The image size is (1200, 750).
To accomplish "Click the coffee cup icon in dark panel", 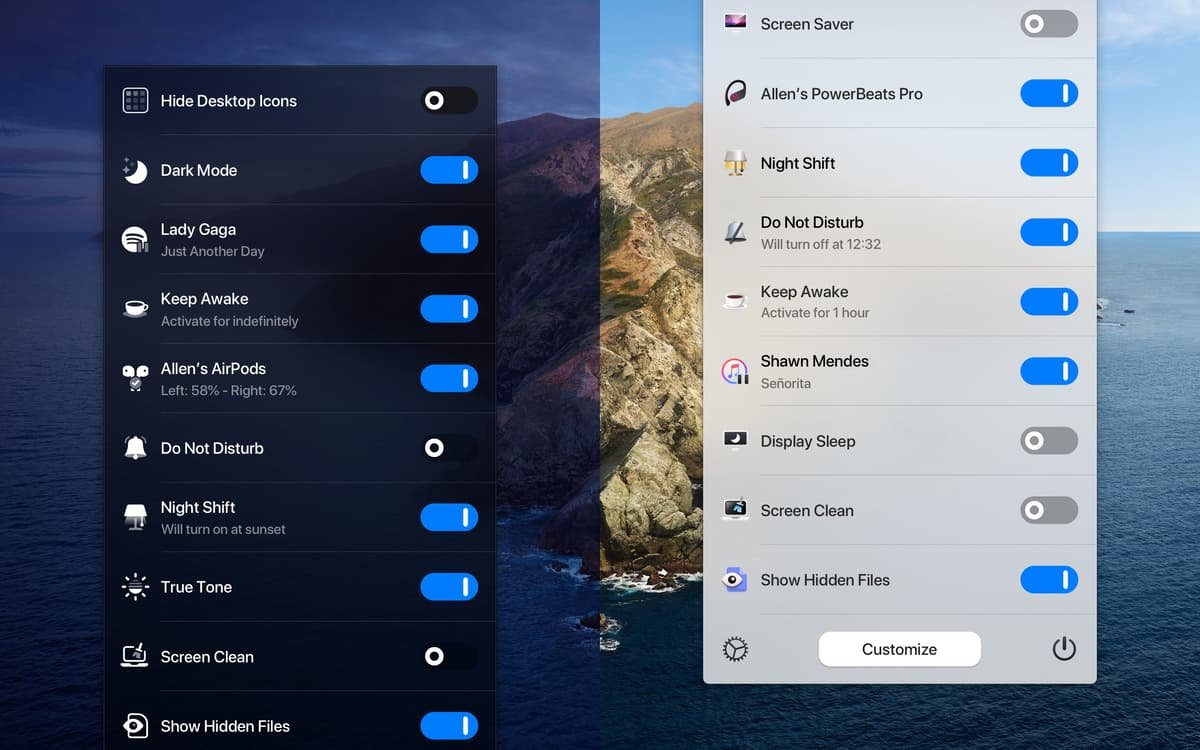I will pyautogui.click(x=135, y=309).
